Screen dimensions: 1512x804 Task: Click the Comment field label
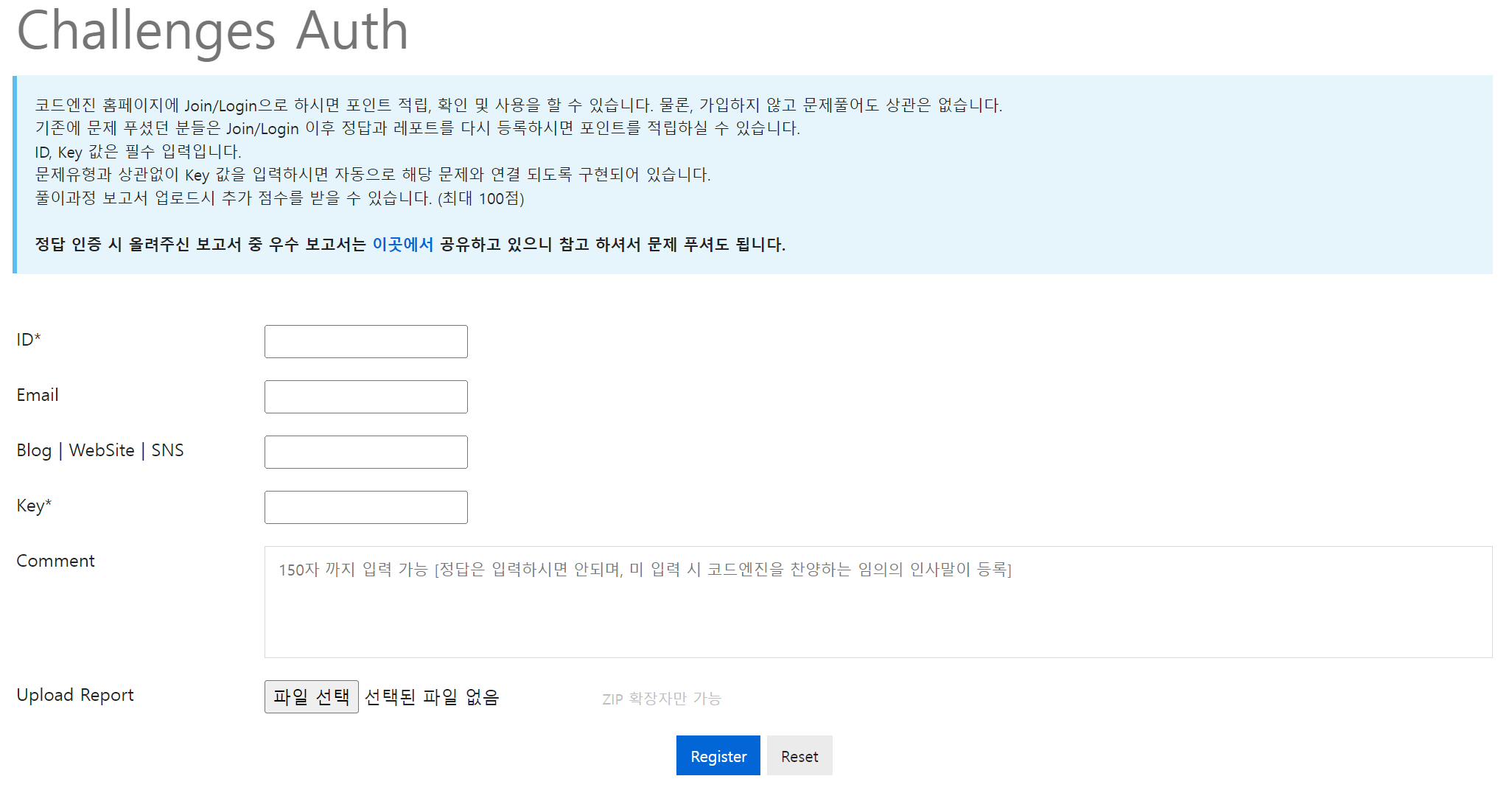point(55,561)
